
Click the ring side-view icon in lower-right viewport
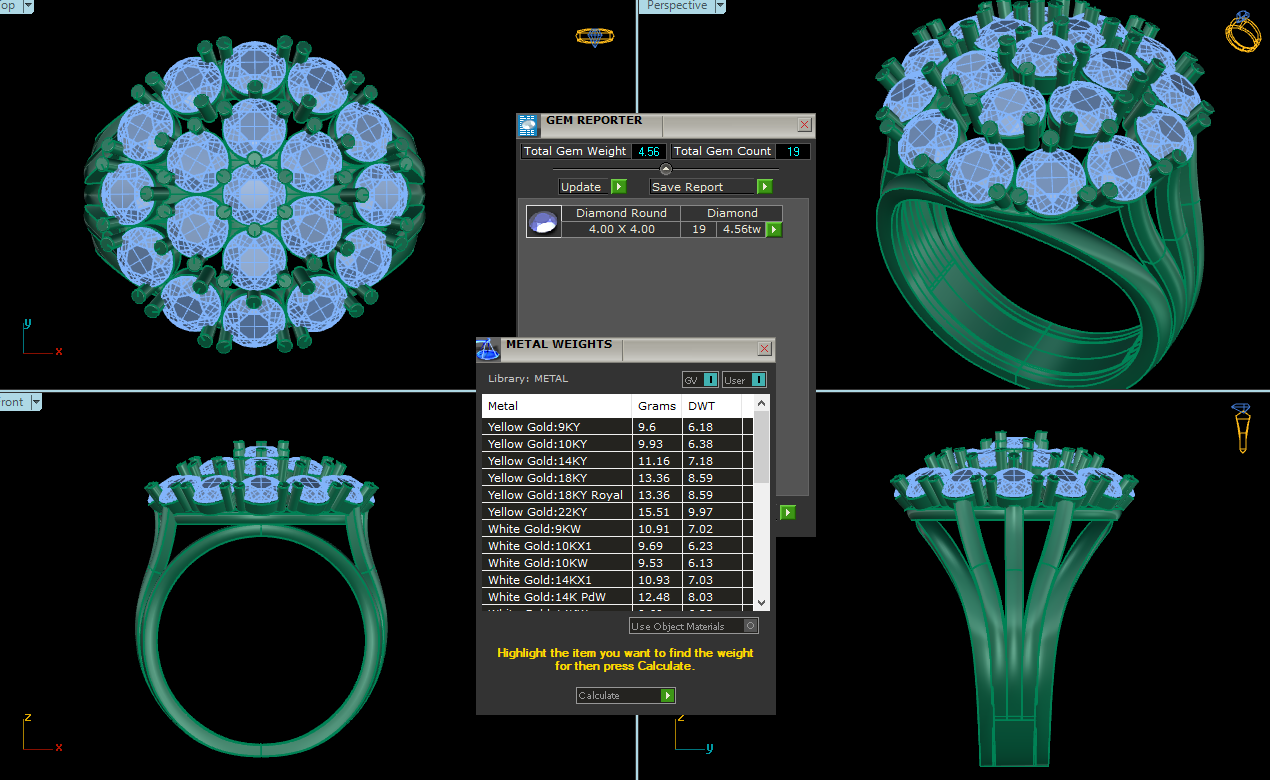(1242, 428)
